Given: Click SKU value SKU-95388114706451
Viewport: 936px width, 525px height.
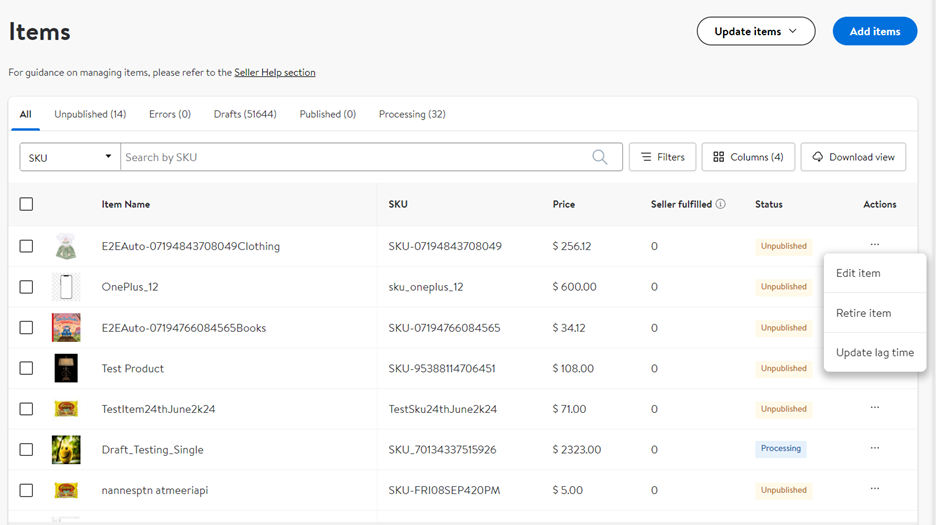Looking at the screenshot, I should click(442, 369).
